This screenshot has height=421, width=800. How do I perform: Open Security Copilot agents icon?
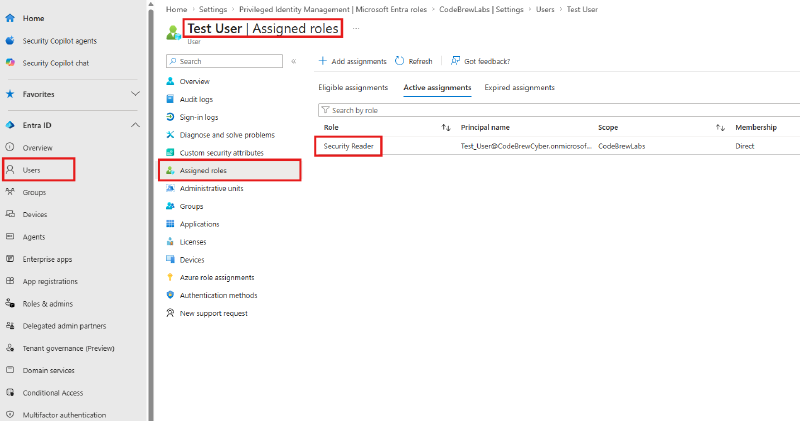coord(10,40)
